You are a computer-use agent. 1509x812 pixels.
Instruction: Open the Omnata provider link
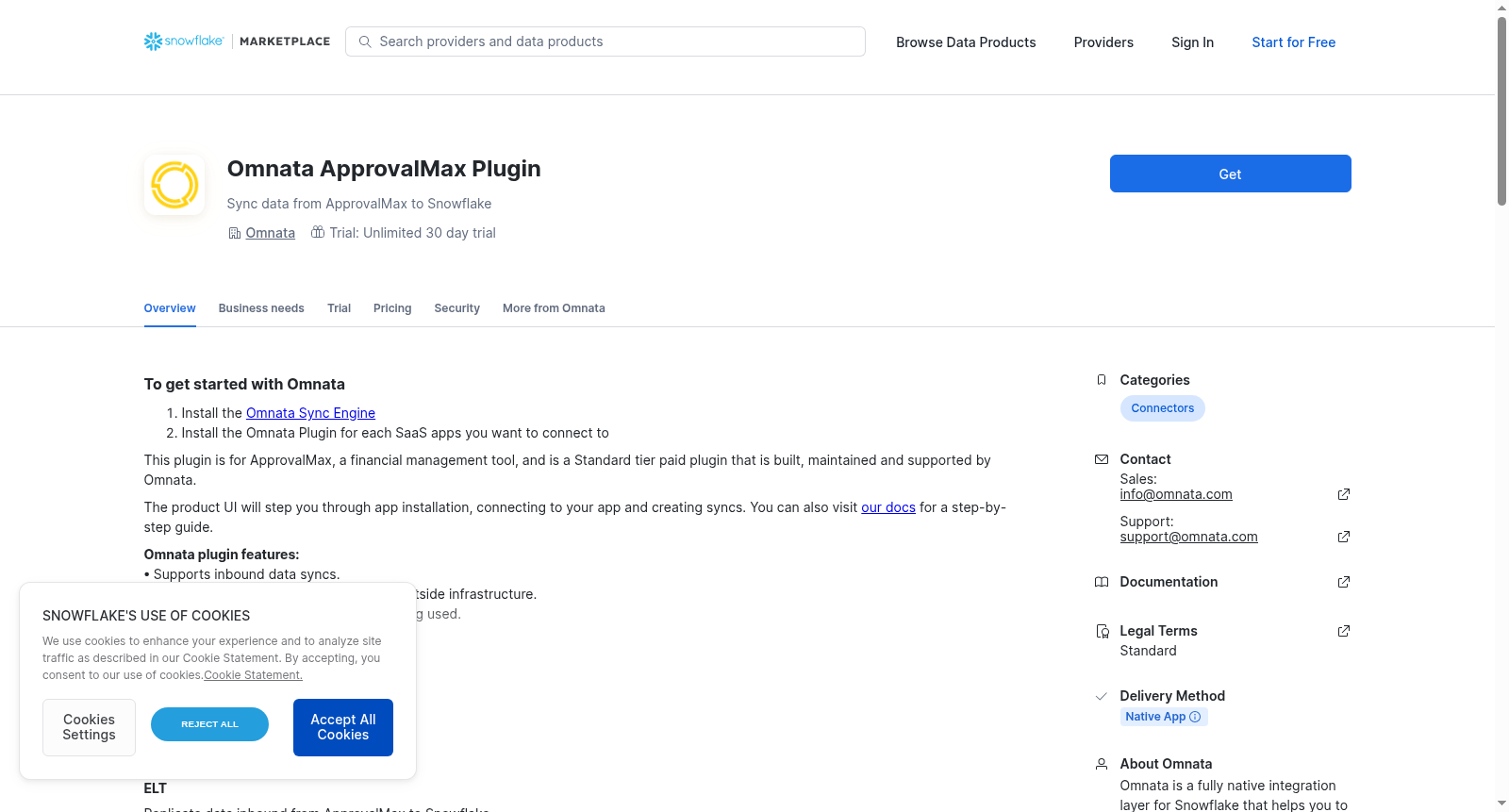[271, 233]
